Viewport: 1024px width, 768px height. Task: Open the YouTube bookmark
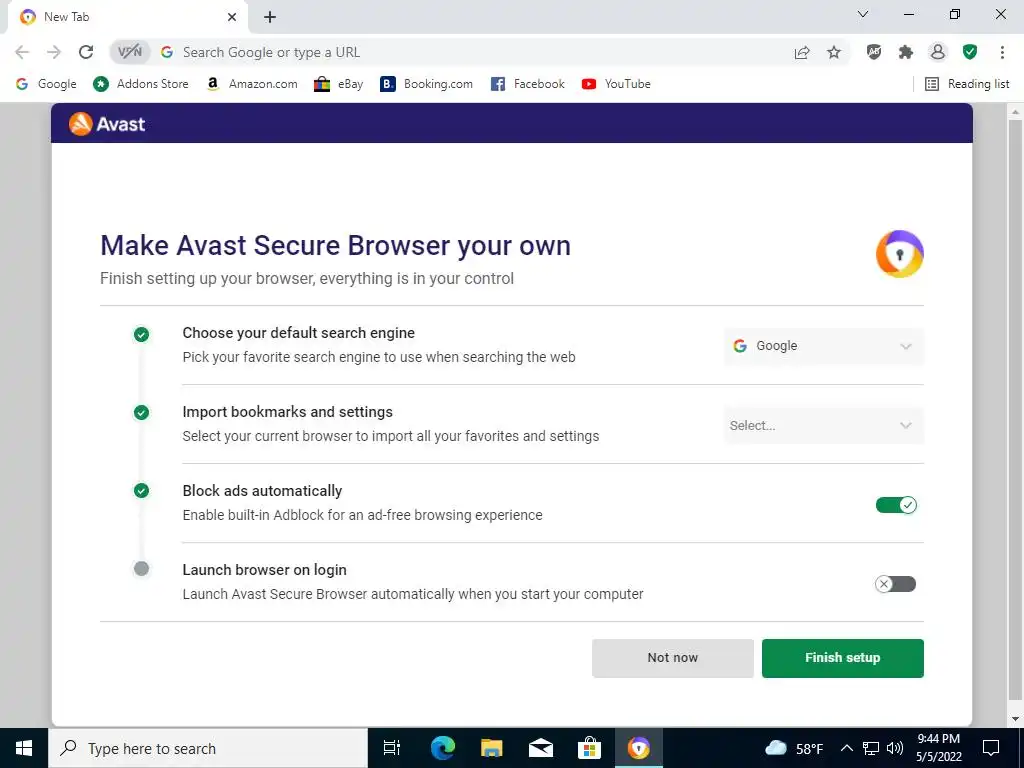616,84
